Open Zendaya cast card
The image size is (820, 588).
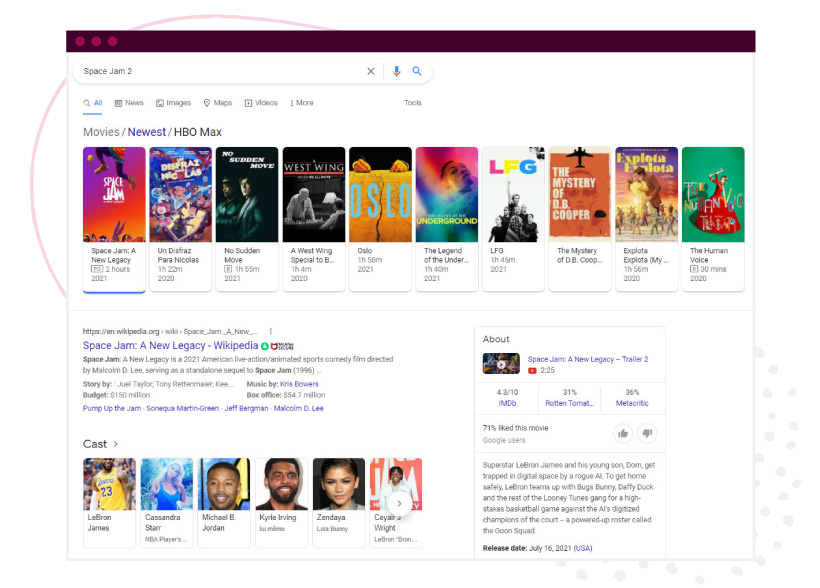[339, 503]
